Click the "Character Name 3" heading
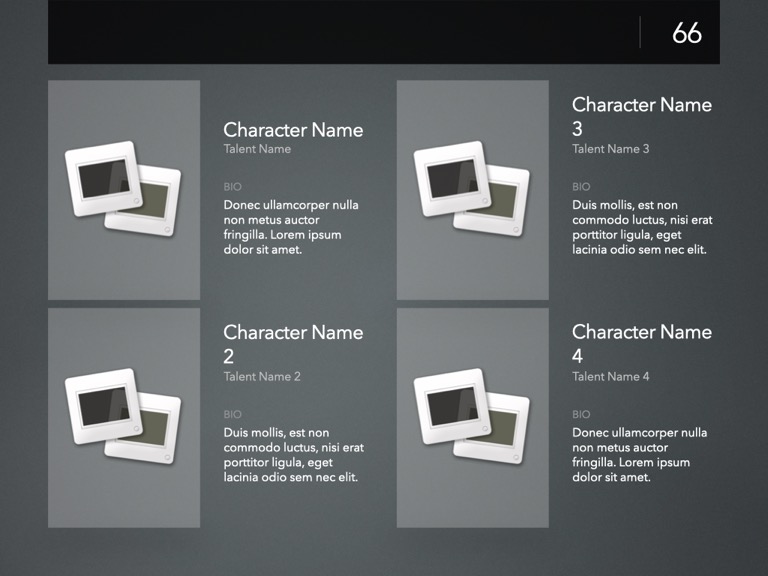768x576 pixels. [x=641, y=116]
